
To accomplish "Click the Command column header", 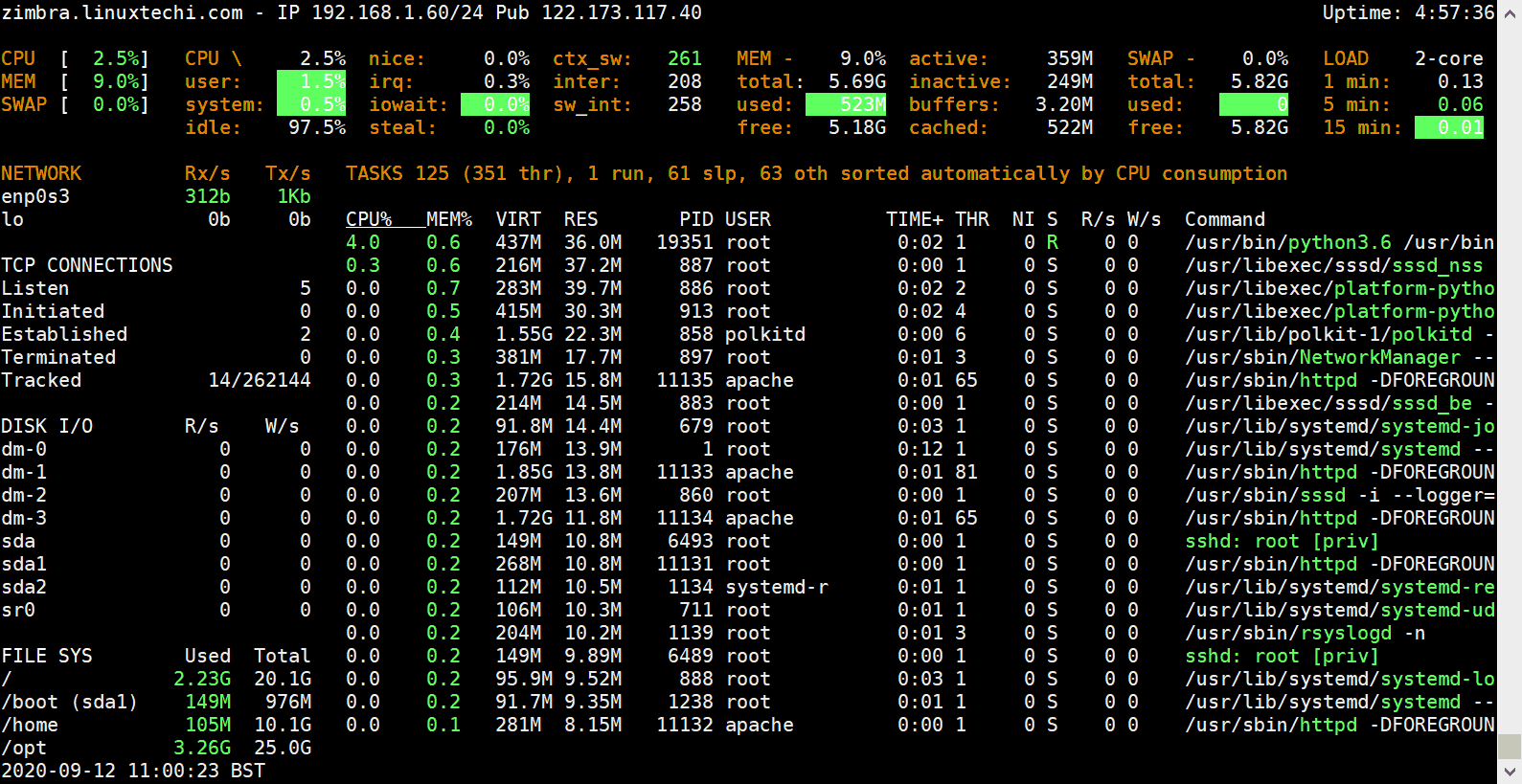I will [1225, 219].
